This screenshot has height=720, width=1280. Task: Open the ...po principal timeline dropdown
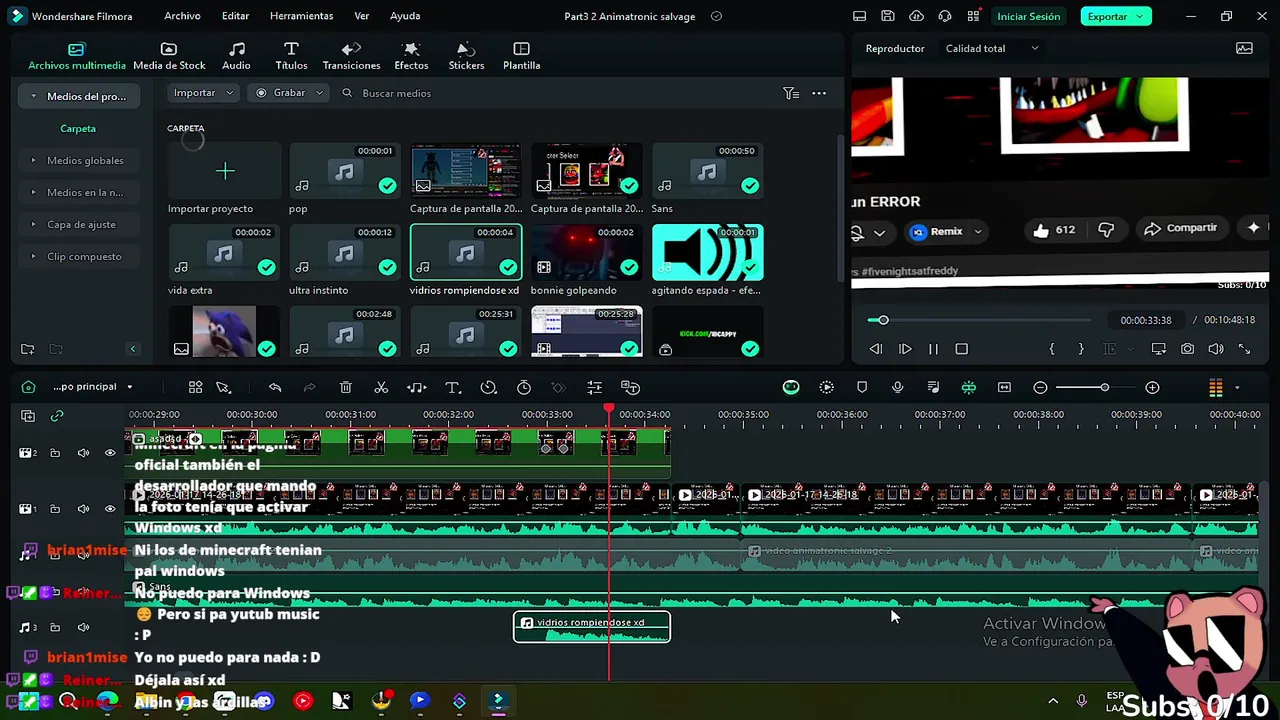click(93, 387)
